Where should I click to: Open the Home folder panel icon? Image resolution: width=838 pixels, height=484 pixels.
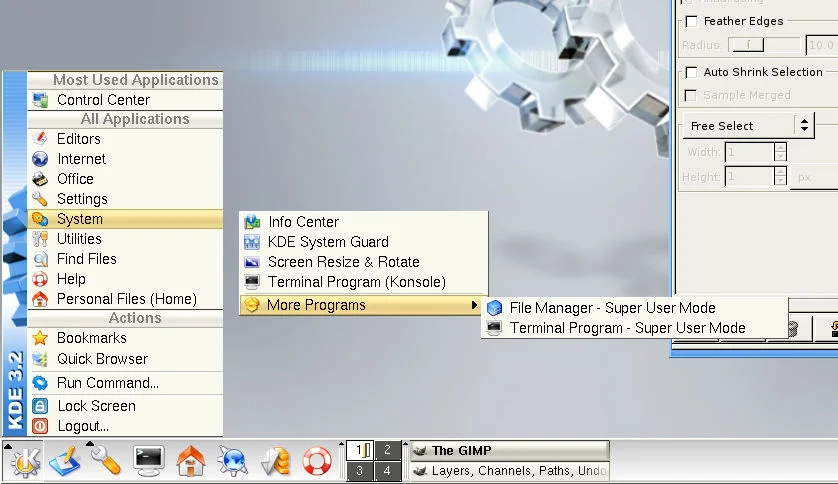[x=190, y=461]
